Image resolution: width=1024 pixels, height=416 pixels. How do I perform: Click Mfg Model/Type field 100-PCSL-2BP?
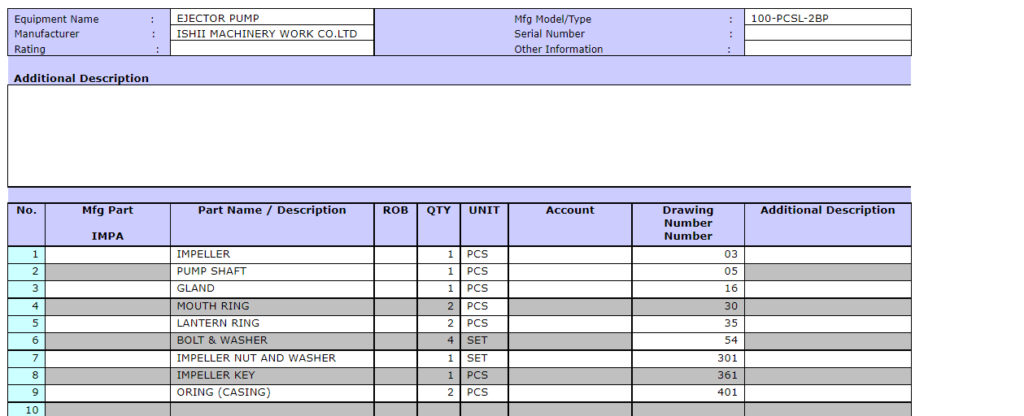[x=827, y=18]
